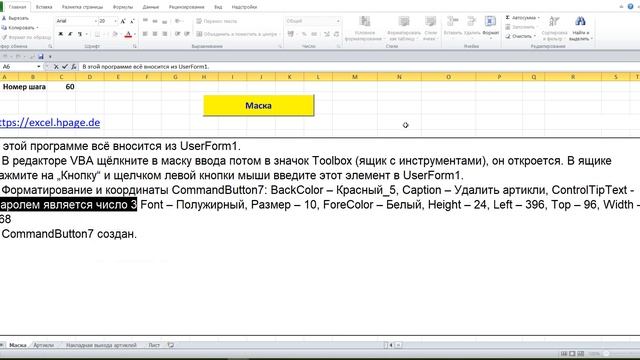This screenshot has width=640, height=360.
Task: Open Форматировать как таблицу menu
Action: tap(404, 29)
